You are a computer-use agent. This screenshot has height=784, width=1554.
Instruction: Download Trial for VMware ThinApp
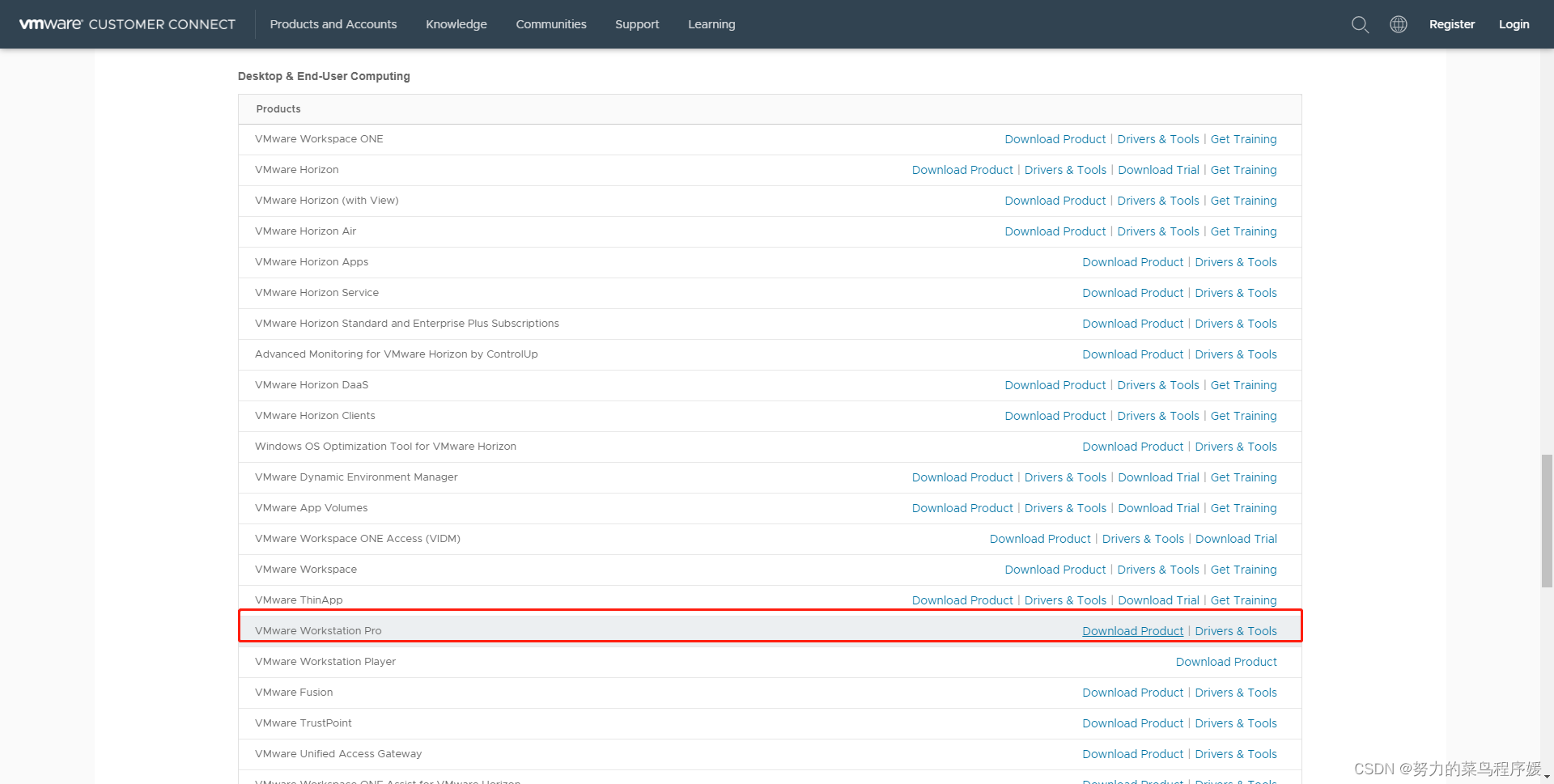[x=1158, y=600]
